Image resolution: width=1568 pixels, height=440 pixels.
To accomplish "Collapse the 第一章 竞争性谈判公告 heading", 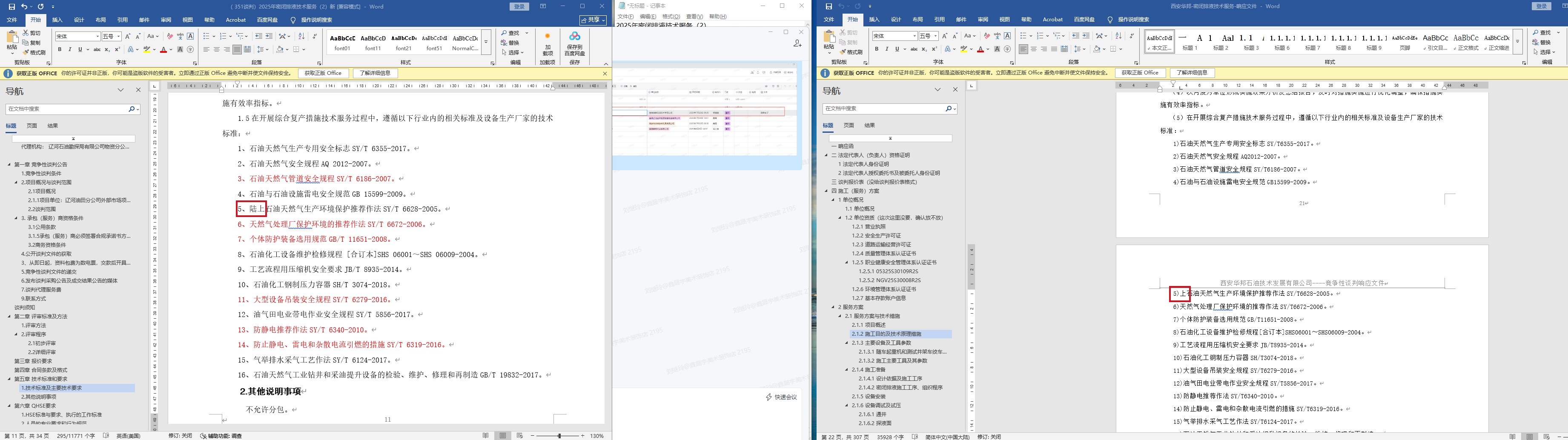I will (x=9, y=164).
